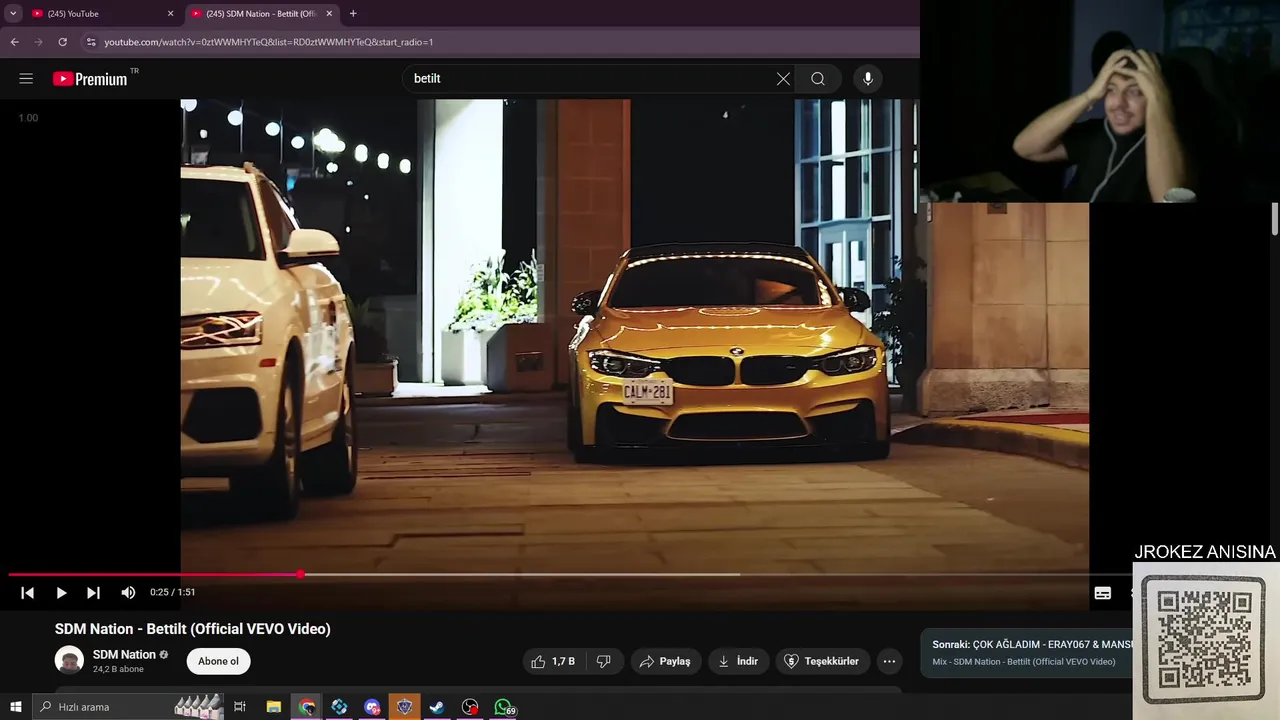Open the blue hexagon app in the taskbar
Viewport: 1280px width, 720px height.
pyautogui.click(x=340, y=707)
